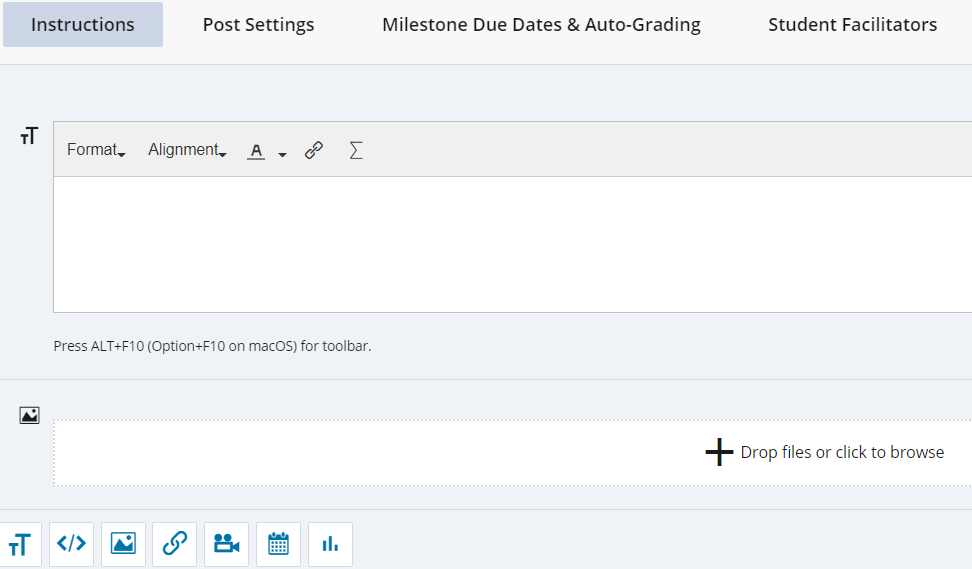Select the image block icon beside upload area
This screenshot has width=972, height=569.
(29, 415)
